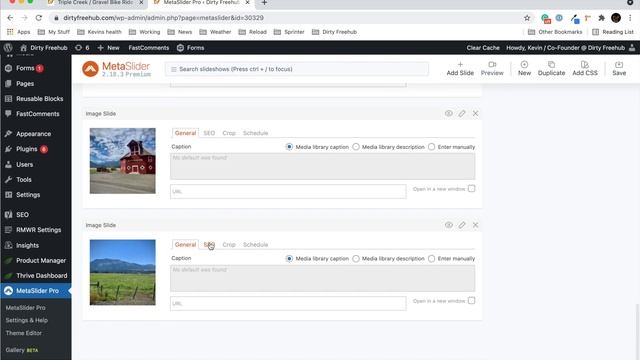Save the slideshow
The height and width of the screenshot is (360, 640).
pos(619,69)
